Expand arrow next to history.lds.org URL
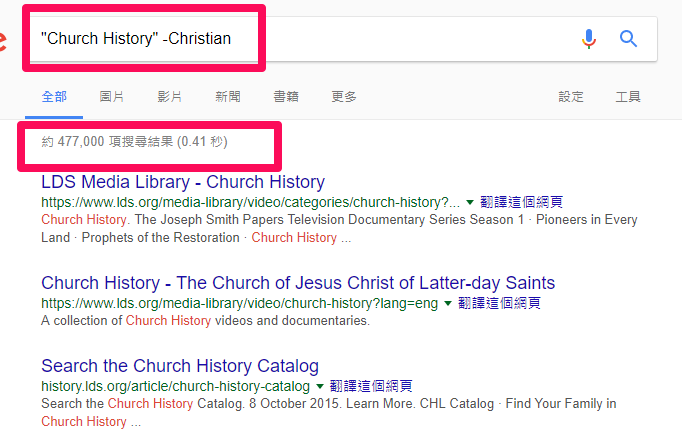Viewport: 682px width, 445px height. coord(320,386)
